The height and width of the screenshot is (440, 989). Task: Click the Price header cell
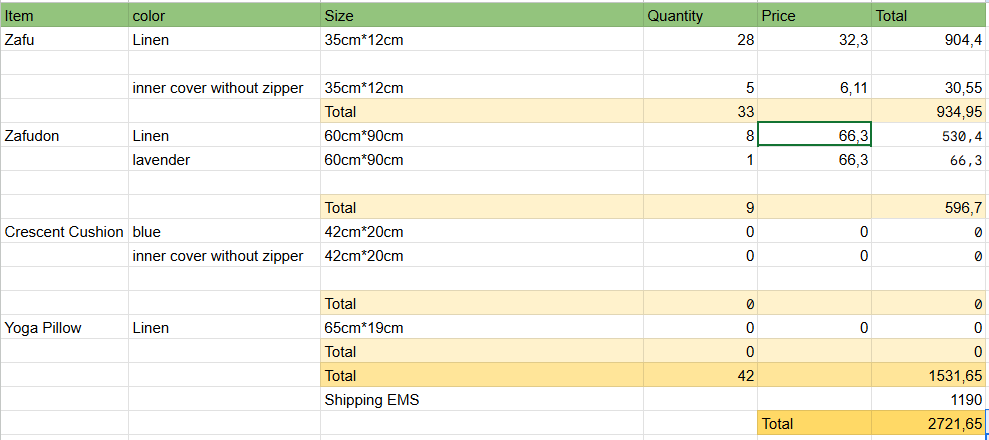point(814,15)
